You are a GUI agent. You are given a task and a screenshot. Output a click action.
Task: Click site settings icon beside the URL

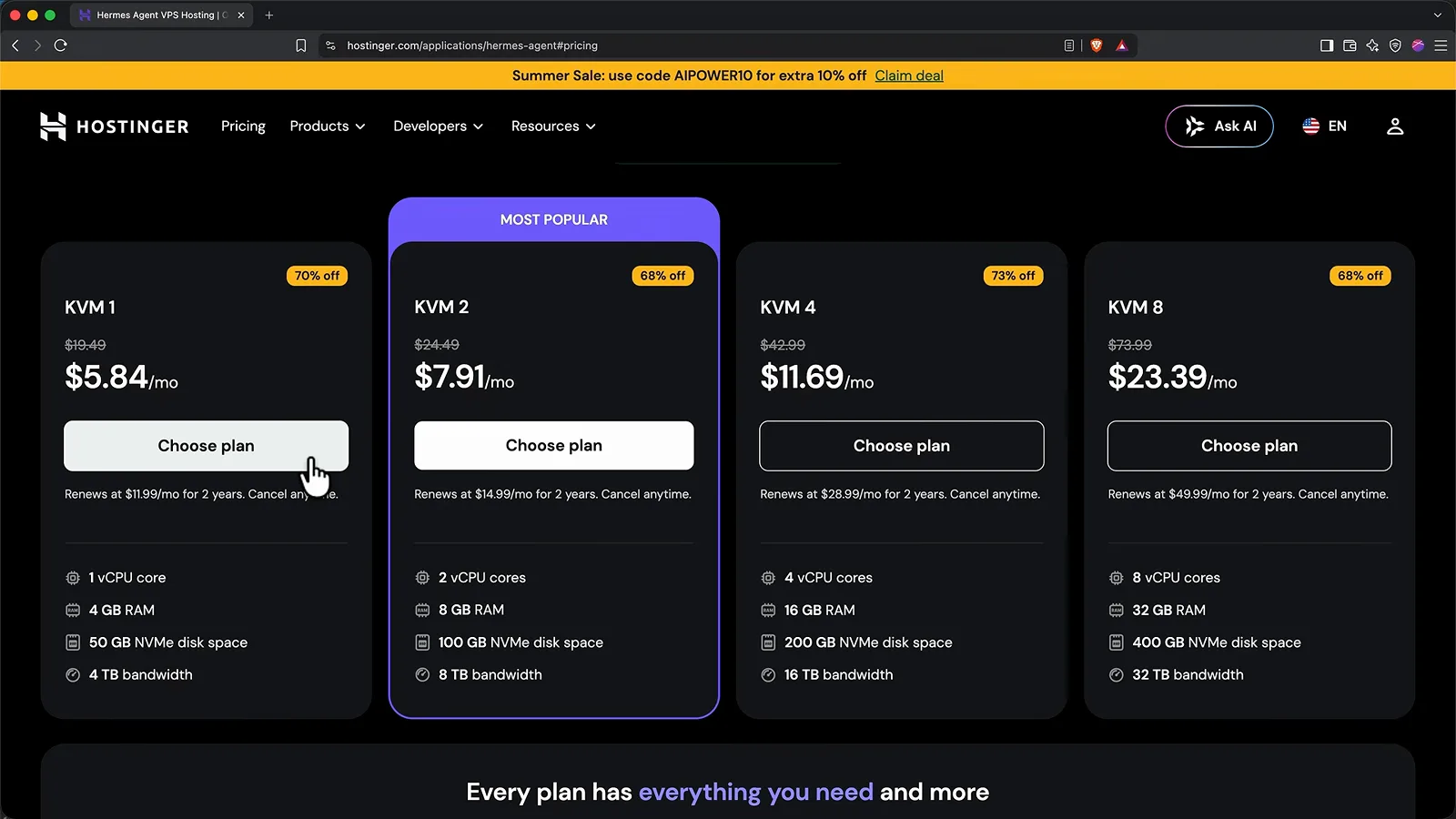(x=331, y=45)
